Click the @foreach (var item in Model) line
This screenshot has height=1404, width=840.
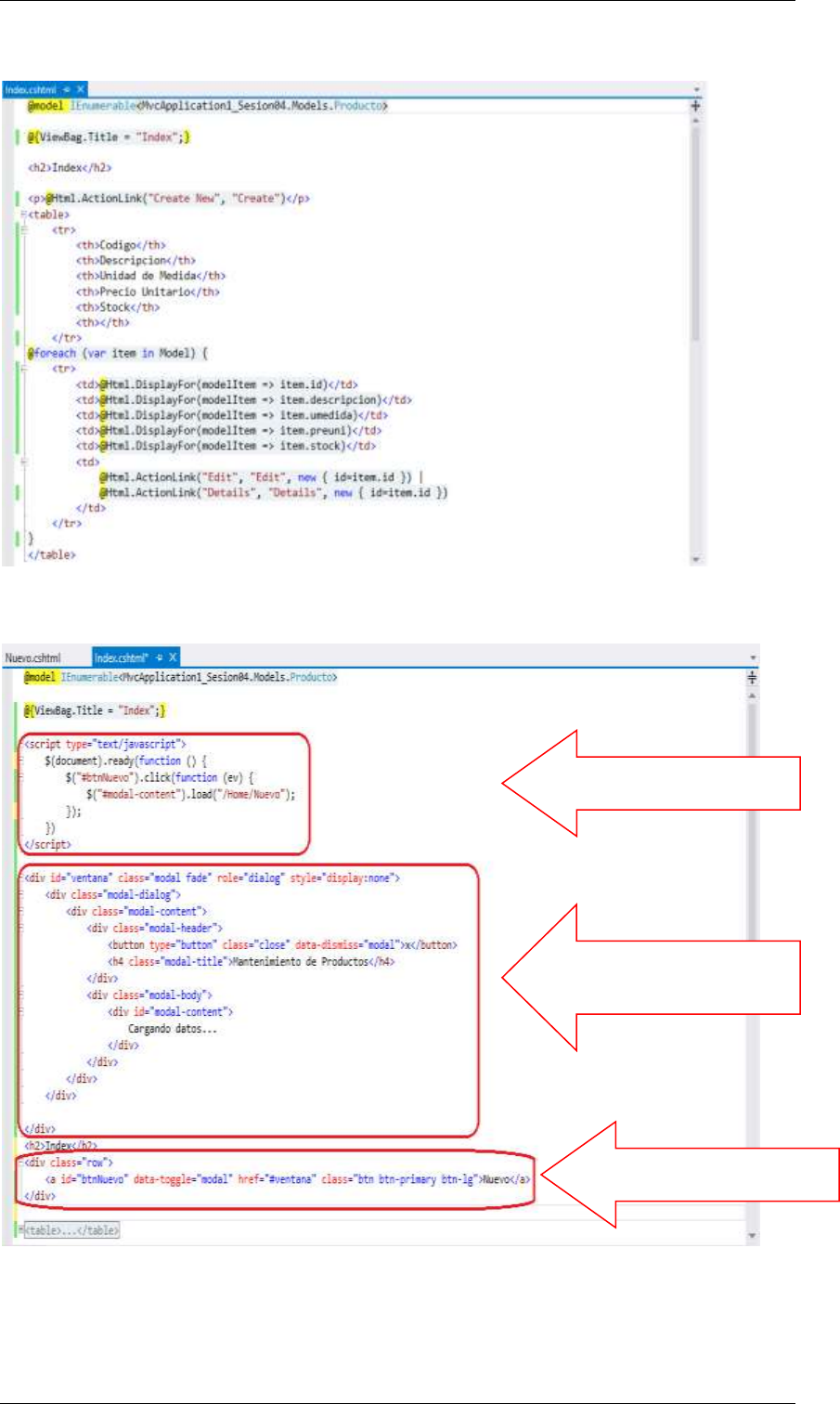click(x=118, y=354)
